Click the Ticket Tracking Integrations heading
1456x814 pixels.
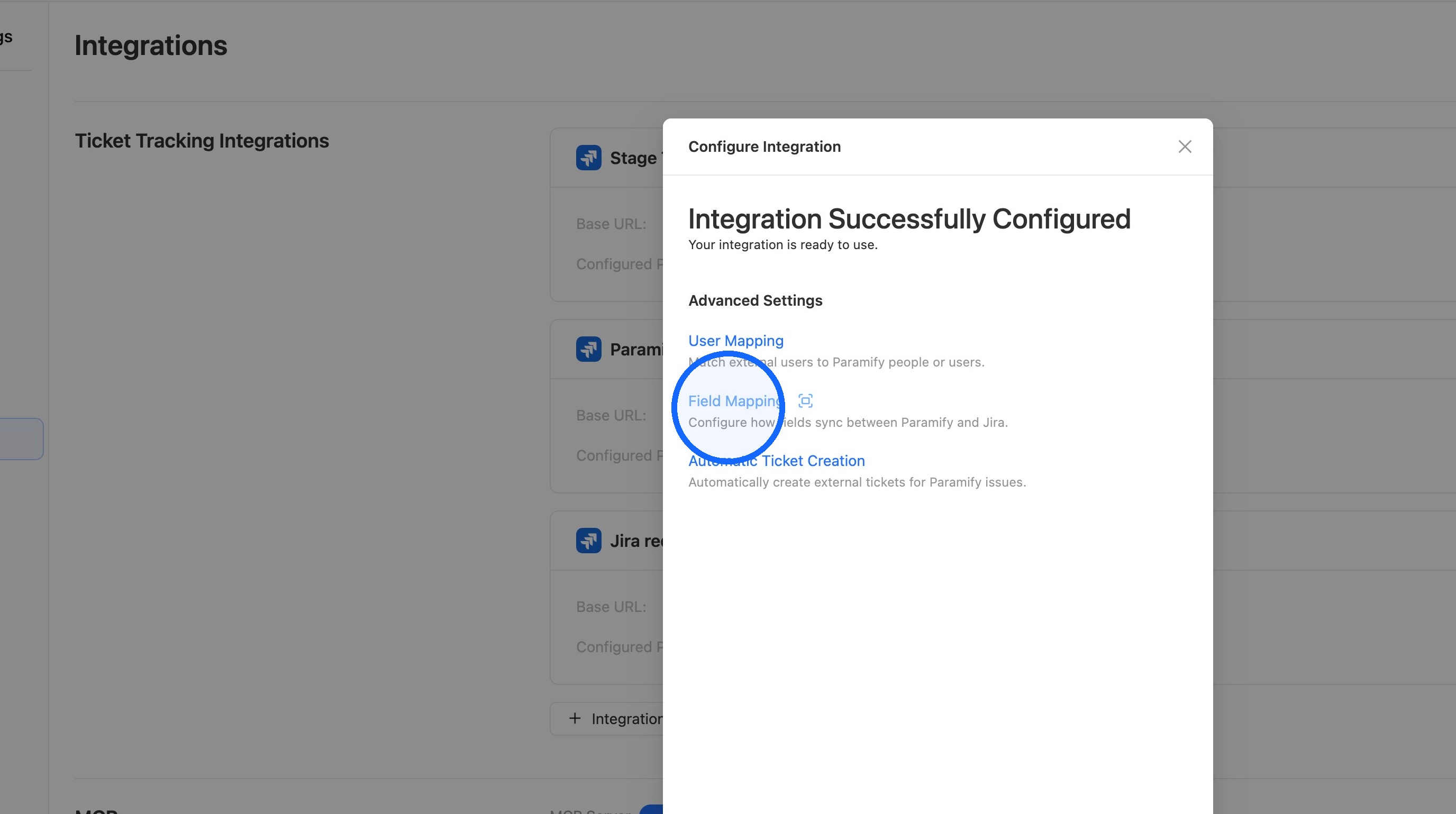point(202,141)
